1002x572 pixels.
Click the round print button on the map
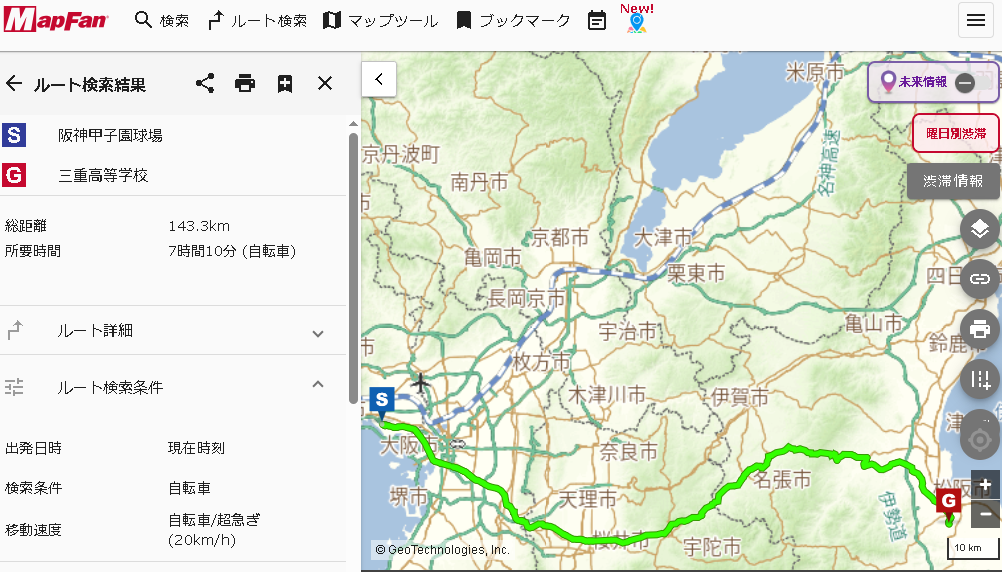tap(980, 329)
